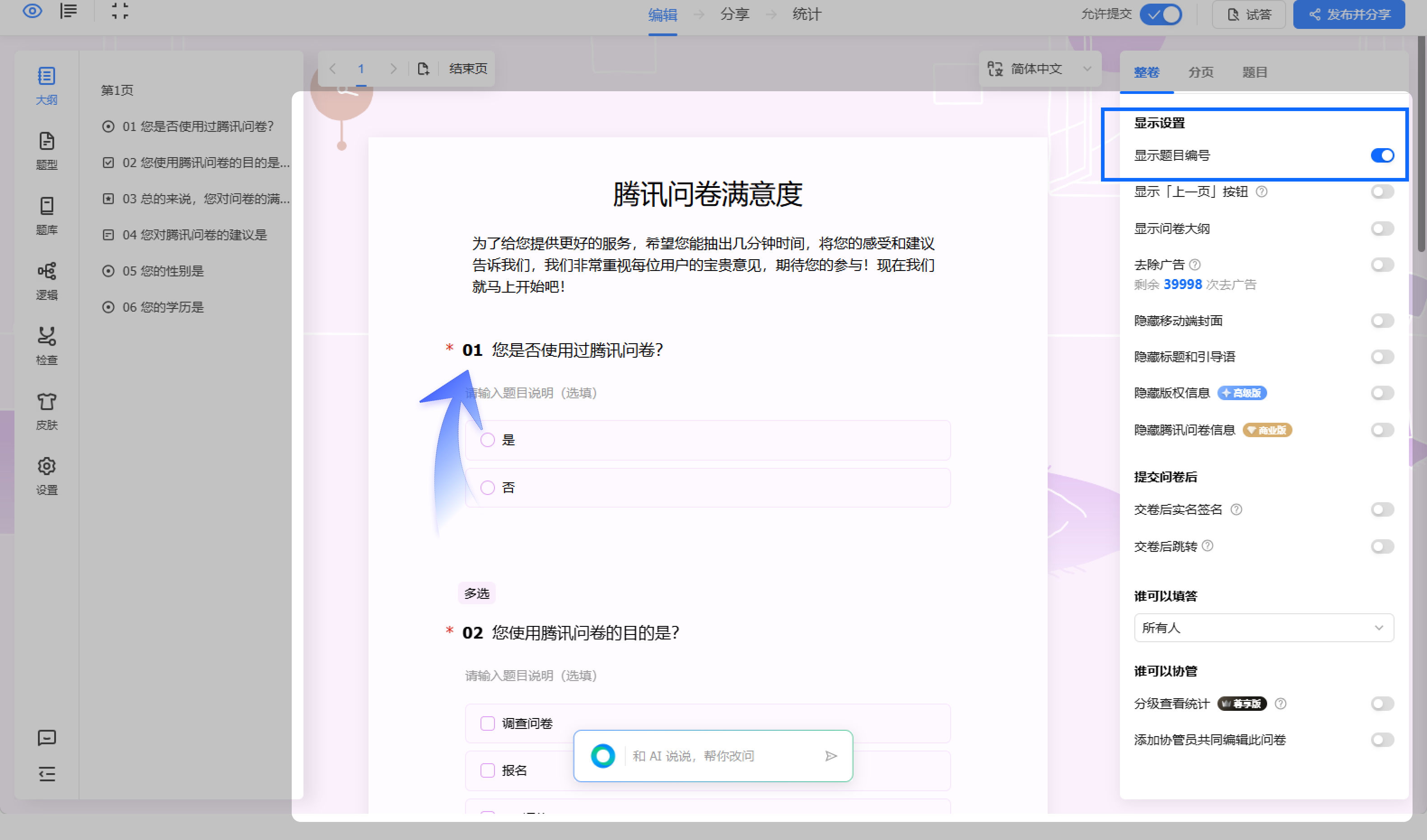Screen dimensions: 1427x840
Task: Click the survey title 腾讯问卷满意度
Action: pos(707,194)
